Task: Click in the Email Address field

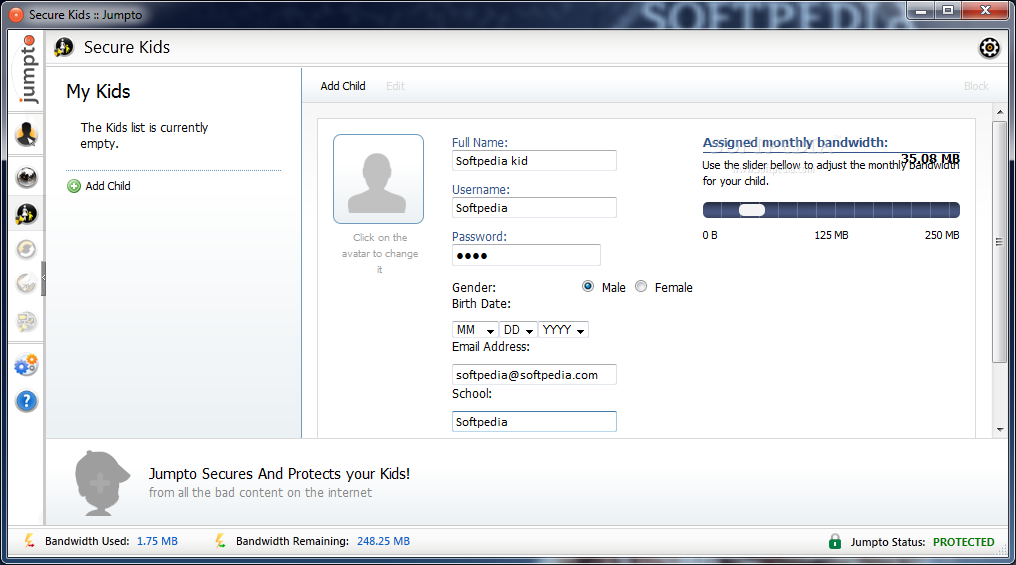Action: [534, 375]
